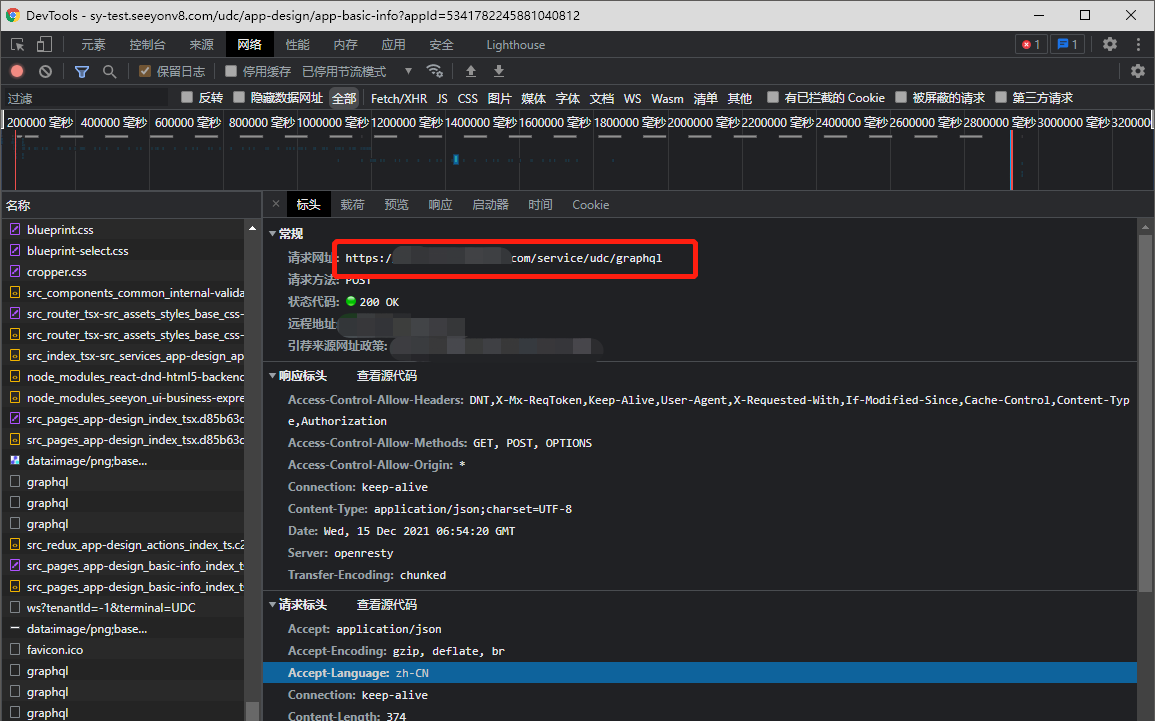Open the 载荷 request tab
1155x721 pixels.
pyautogui.click(x=352, y=204)
